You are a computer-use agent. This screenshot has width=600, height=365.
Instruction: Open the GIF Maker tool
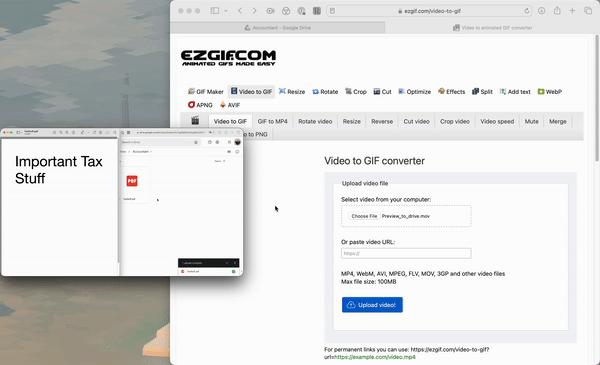[x=206, y=92]
